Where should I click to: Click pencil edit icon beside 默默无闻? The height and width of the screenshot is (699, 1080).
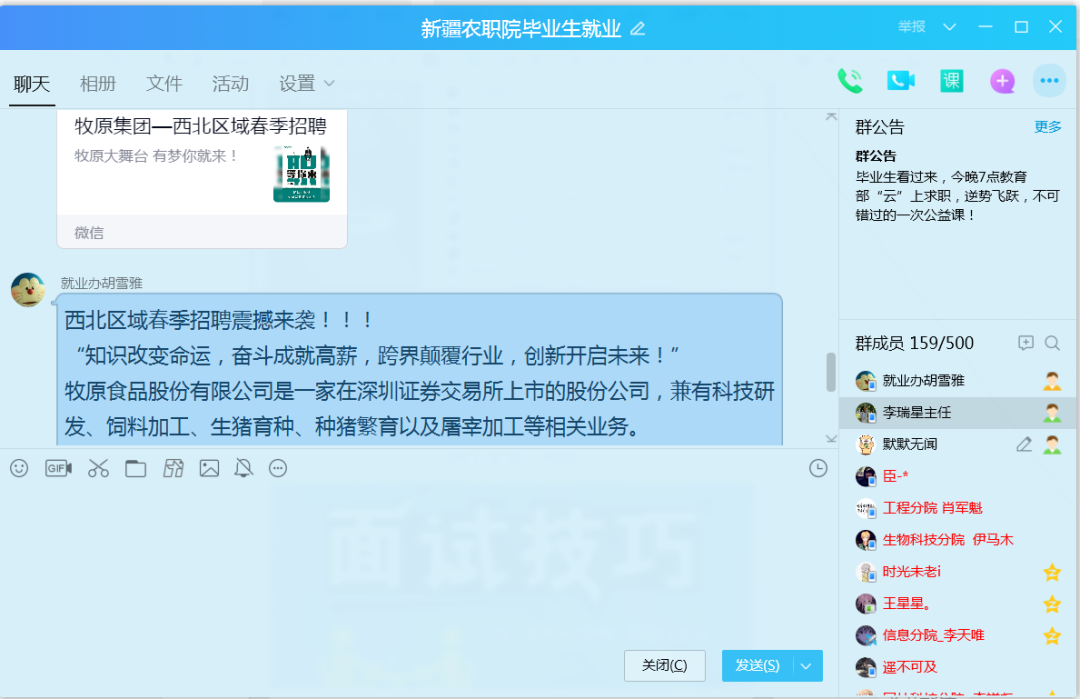pos(1024,444)
